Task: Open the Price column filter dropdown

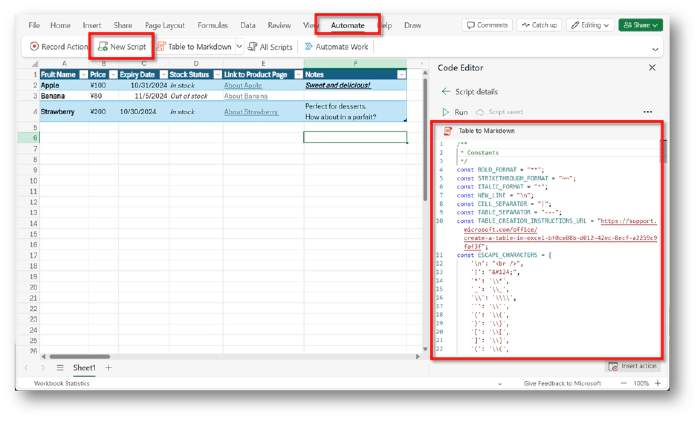Action: tap(113, 74)
